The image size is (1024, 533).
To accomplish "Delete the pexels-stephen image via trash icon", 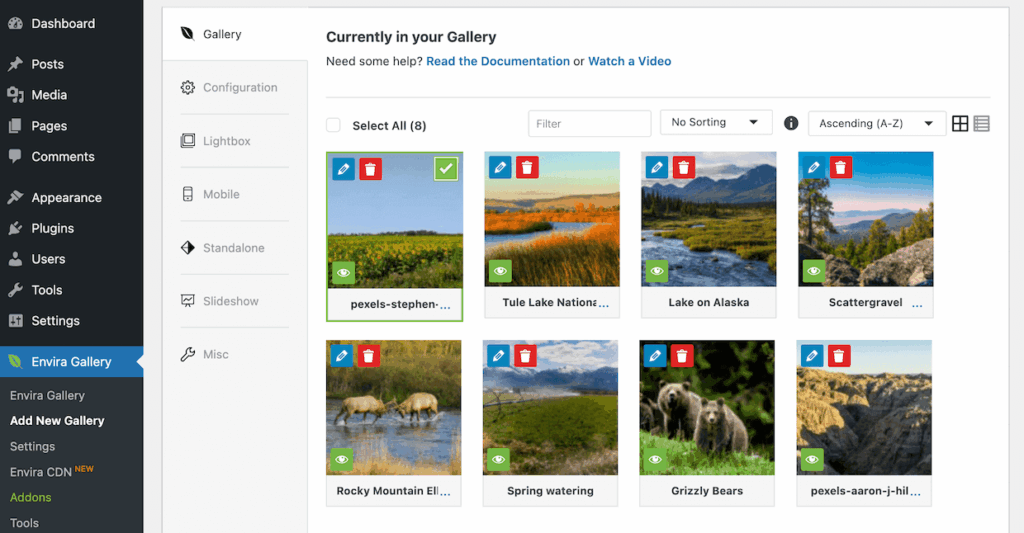I will point(370,169).
